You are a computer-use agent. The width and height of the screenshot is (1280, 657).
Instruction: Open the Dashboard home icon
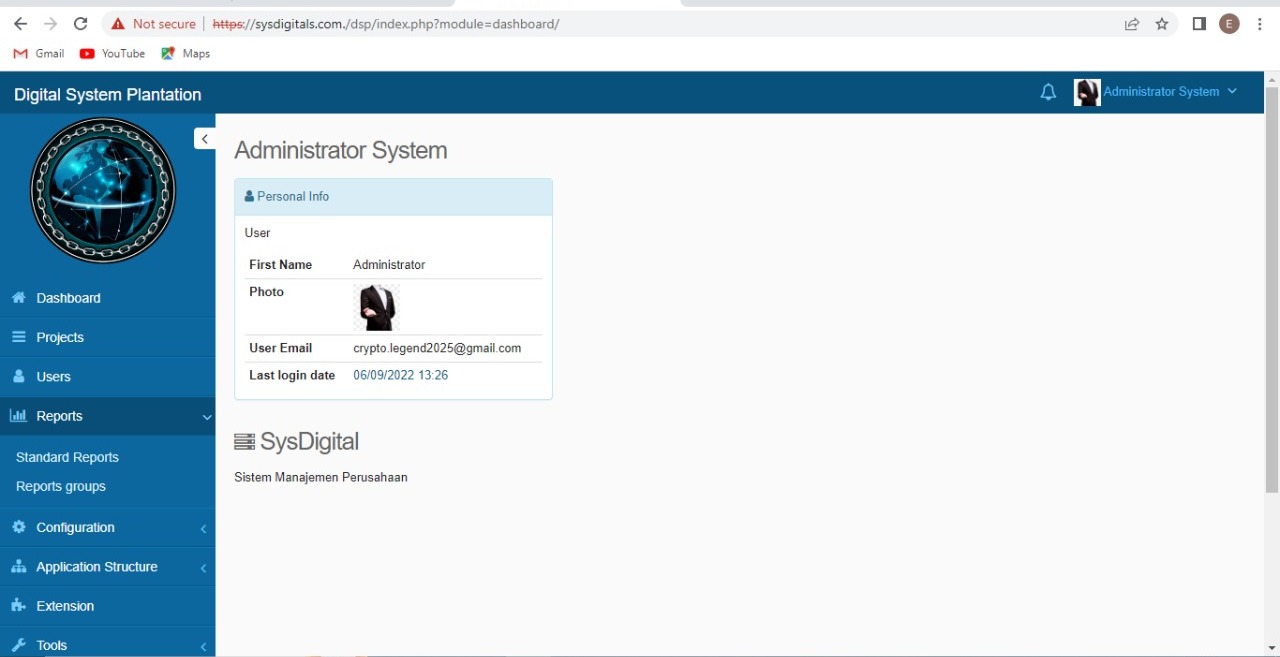[x=18, y=298]
